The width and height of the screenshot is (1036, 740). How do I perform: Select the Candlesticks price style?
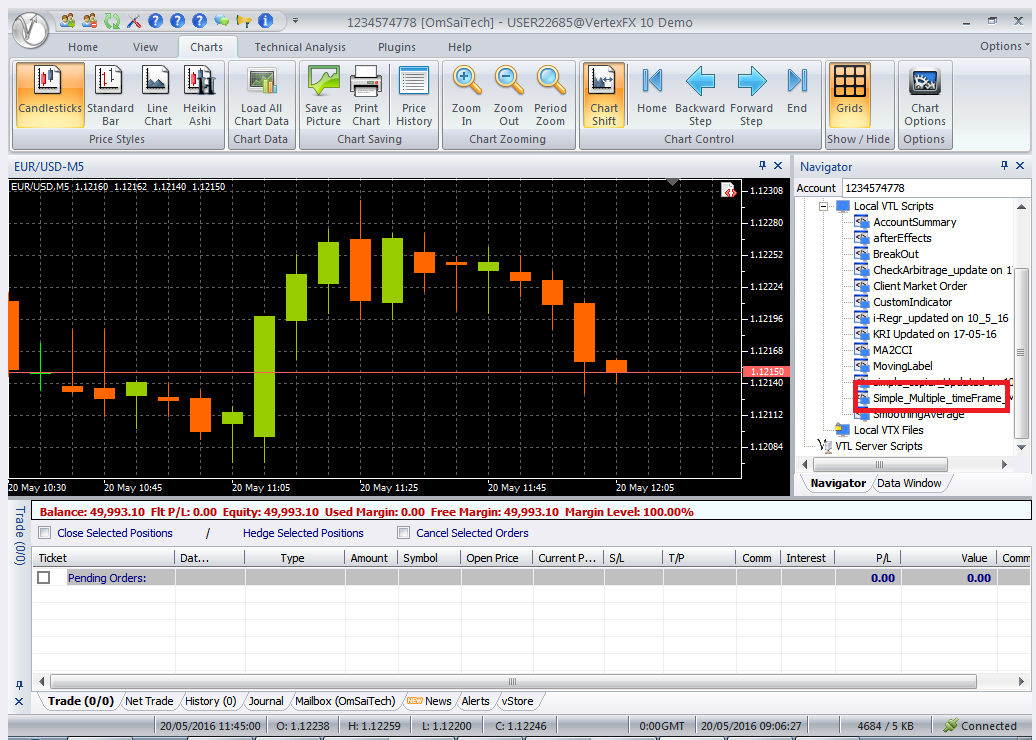tap(49, 95)
